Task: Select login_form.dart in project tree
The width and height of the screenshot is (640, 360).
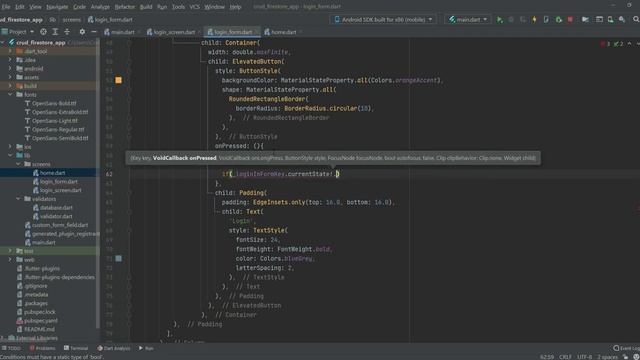Action: coord(58,181)
